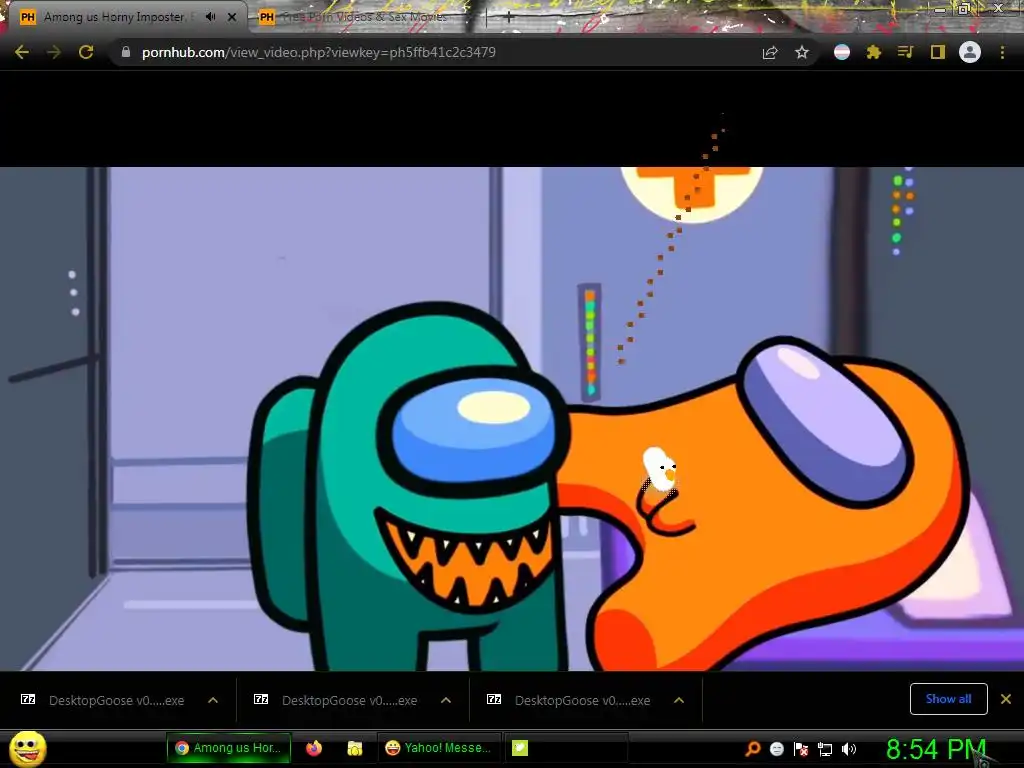Click the video player area

512,418
